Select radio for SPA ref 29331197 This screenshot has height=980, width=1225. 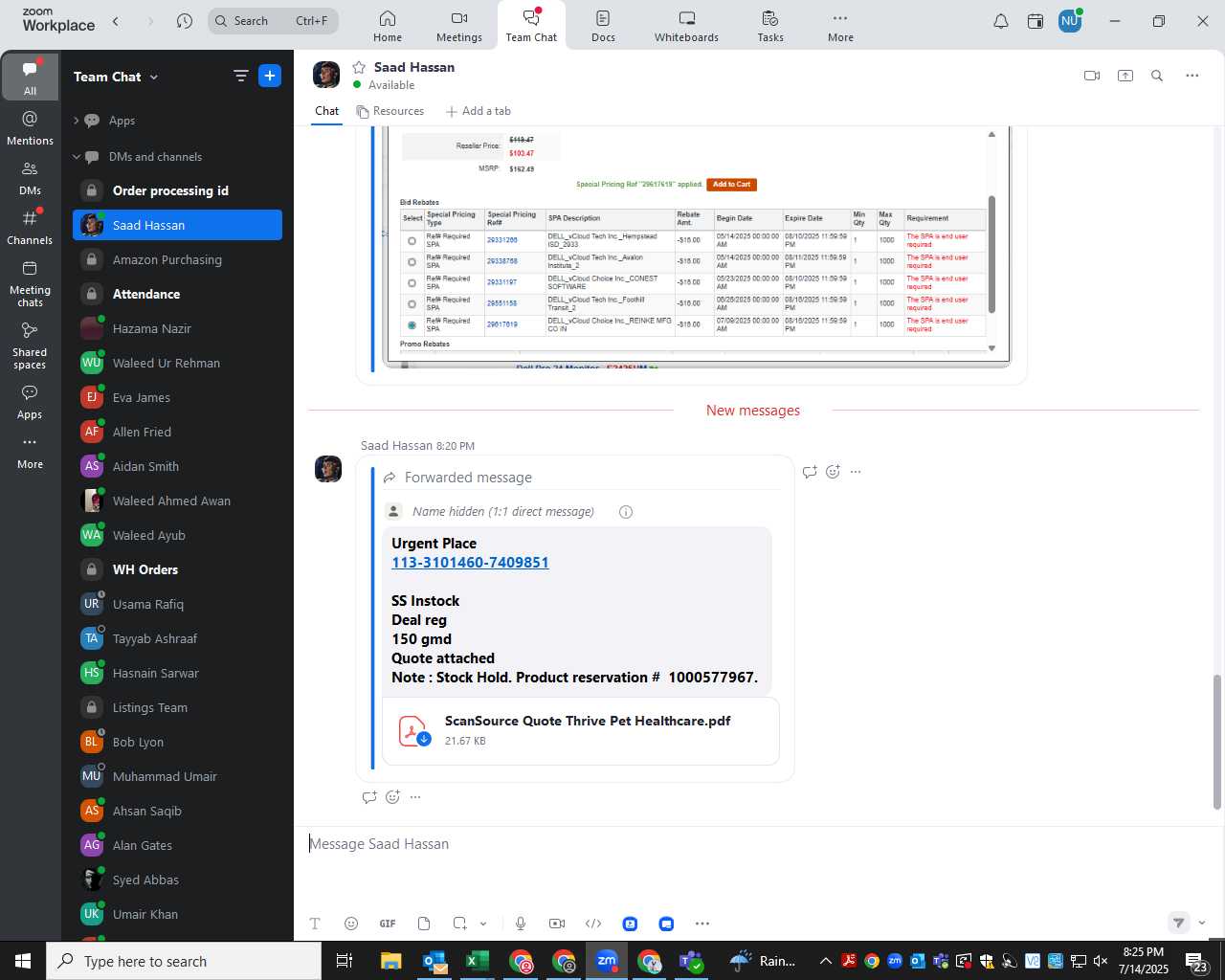click(x=412, y=282)
